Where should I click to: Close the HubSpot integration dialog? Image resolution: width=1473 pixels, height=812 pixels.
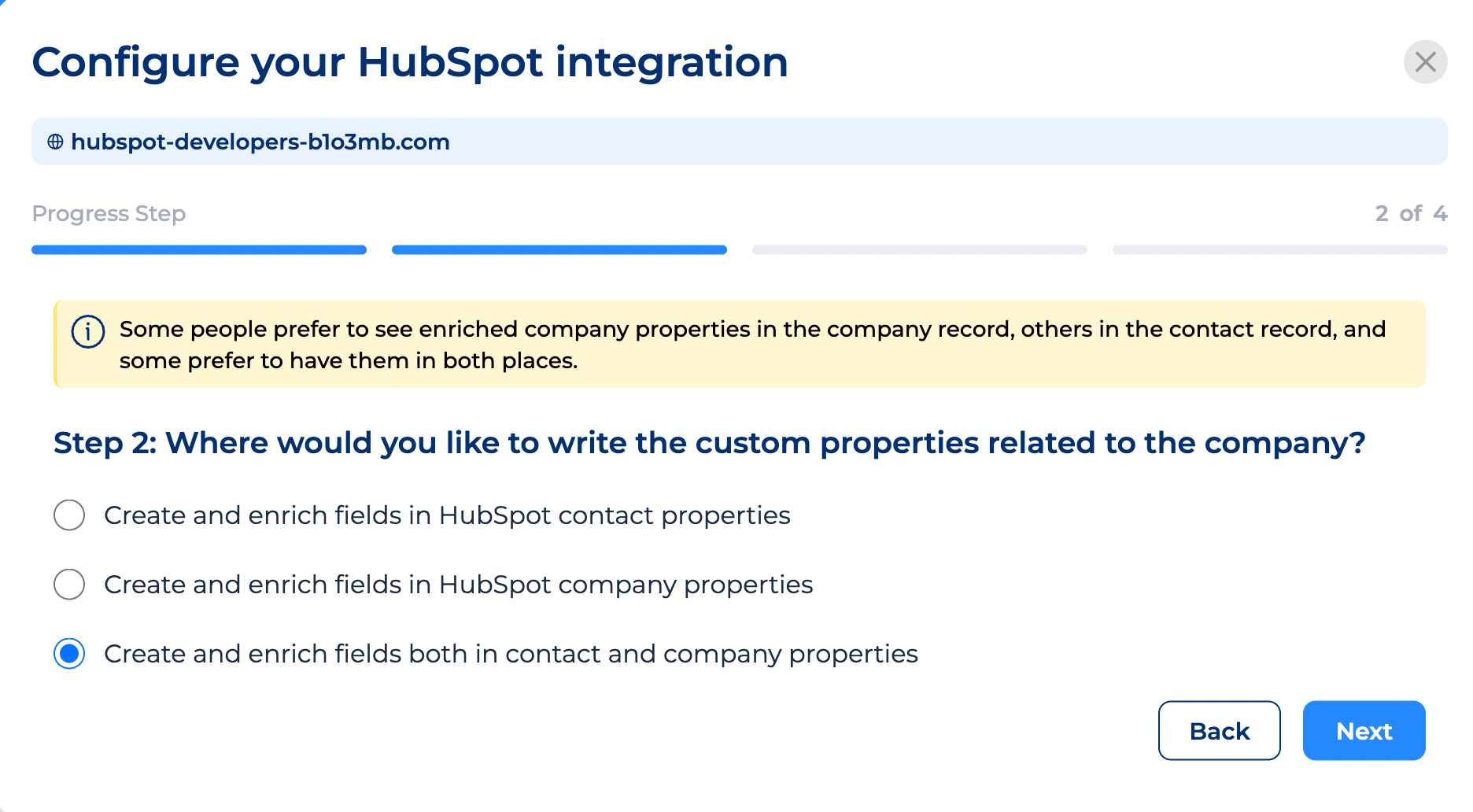(x=1425, y=61)
